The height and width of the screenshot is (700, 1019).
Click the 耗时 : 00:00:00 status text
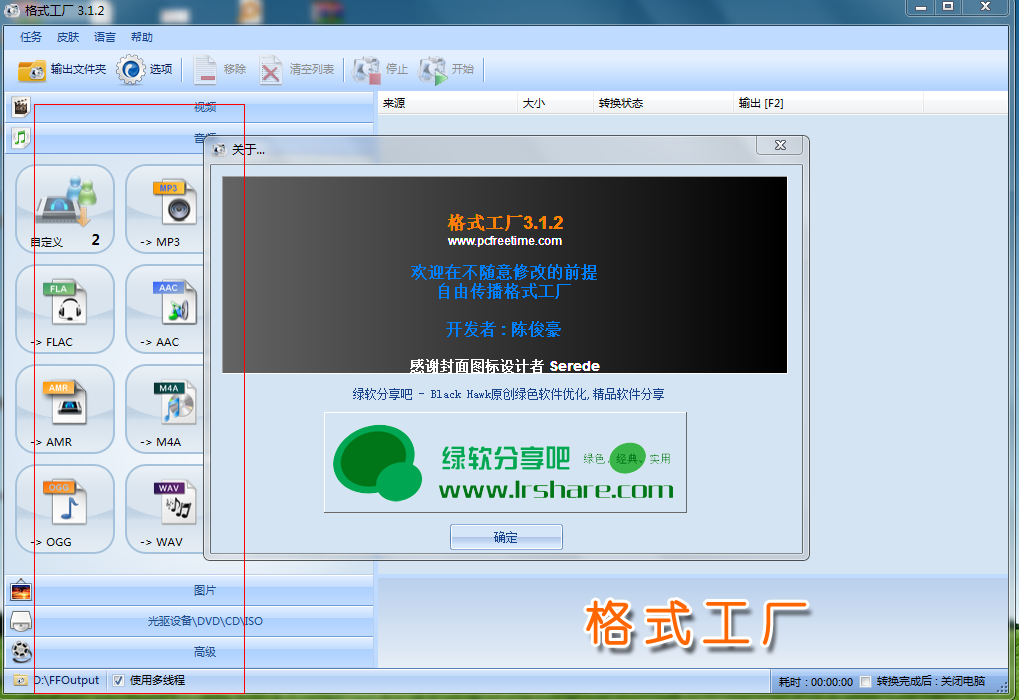point(816,682)
